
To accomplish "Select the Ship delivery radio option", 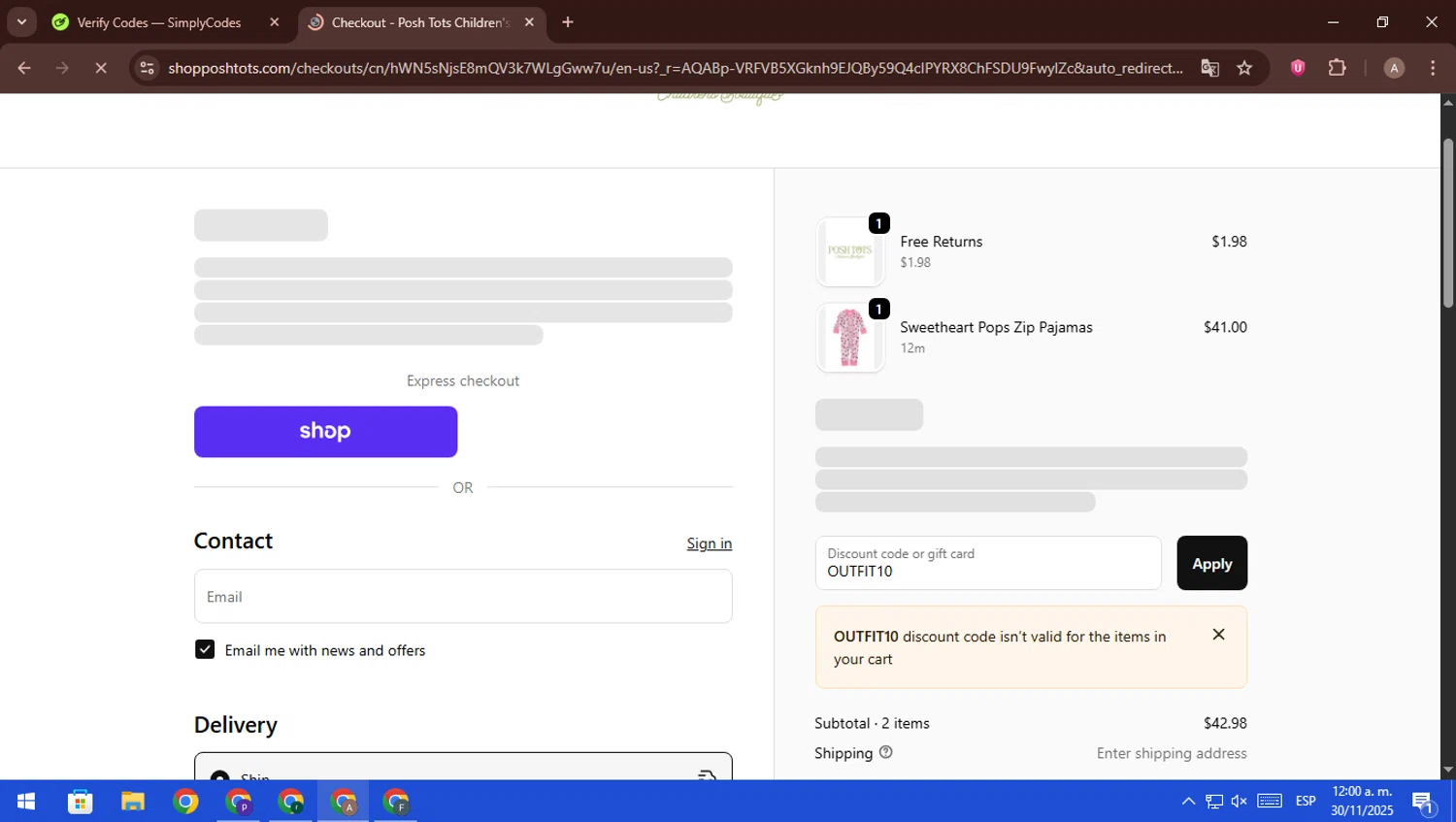I will tap(220, 776).
